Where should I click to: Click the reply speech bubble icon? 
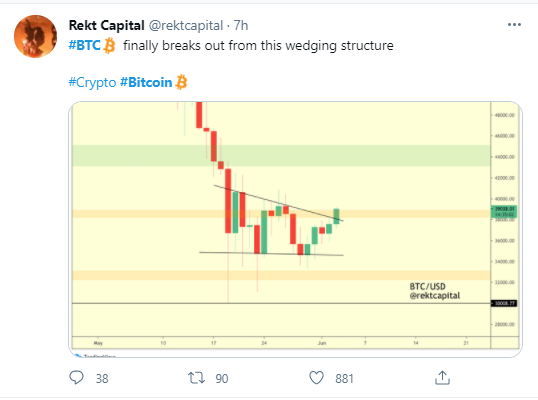pyautogui.click(x=76, y=378)
